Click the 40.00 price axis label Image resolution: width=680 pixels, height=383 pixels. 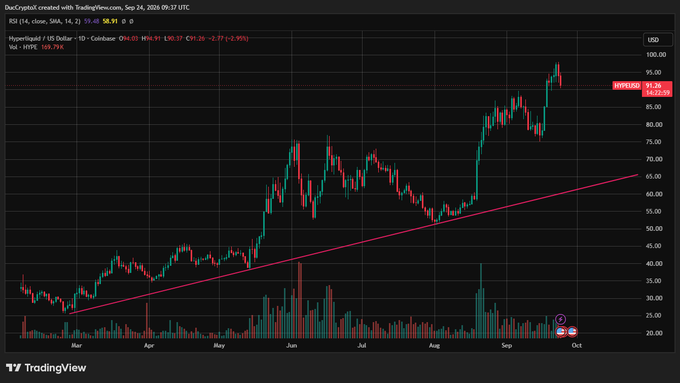(654, 263)
